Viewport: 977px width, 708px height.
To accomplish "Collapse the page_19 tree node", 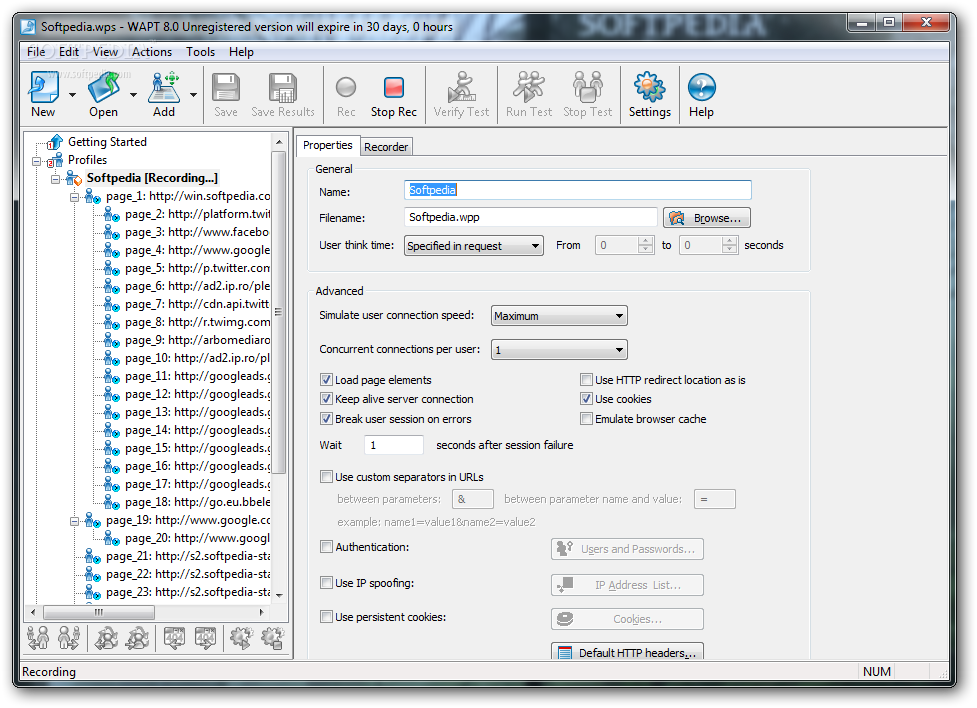I will point(74,522).
